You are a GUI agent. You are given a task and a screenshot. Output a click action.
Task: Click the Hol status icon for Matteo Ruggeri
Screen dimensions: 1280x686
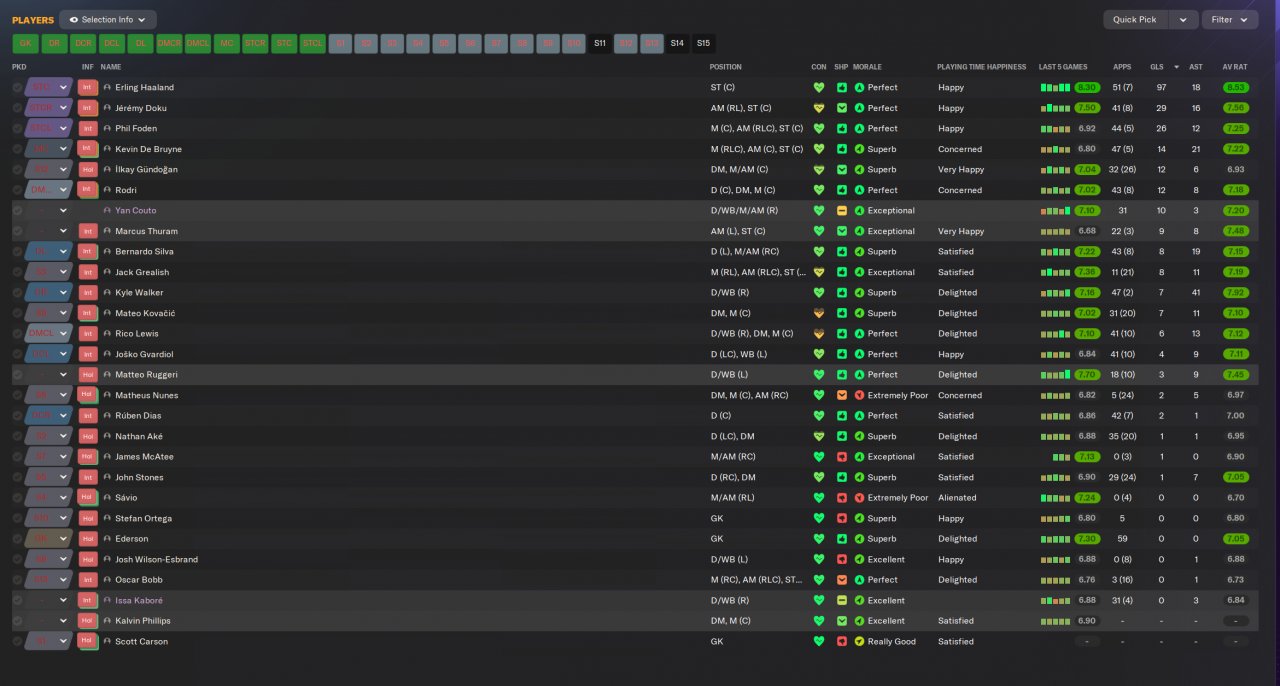(88, 374)
